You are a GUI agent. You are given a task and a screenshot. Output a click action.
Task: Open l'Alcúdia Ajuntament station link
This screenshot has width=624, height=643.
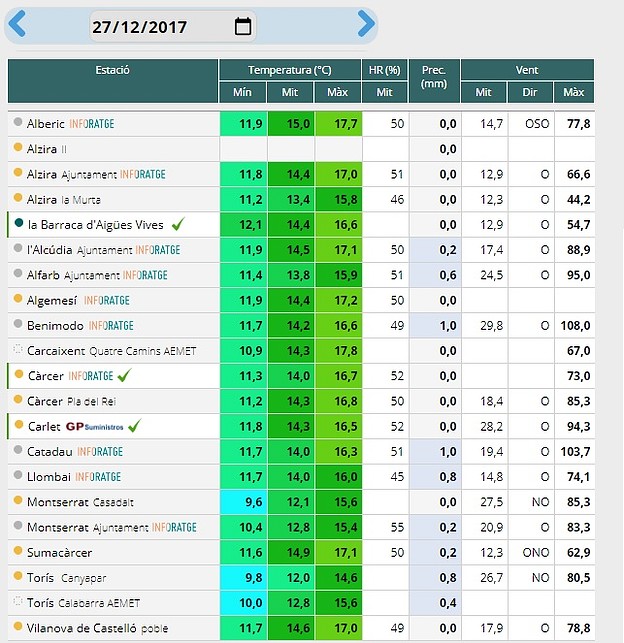[x=80, y=250]
